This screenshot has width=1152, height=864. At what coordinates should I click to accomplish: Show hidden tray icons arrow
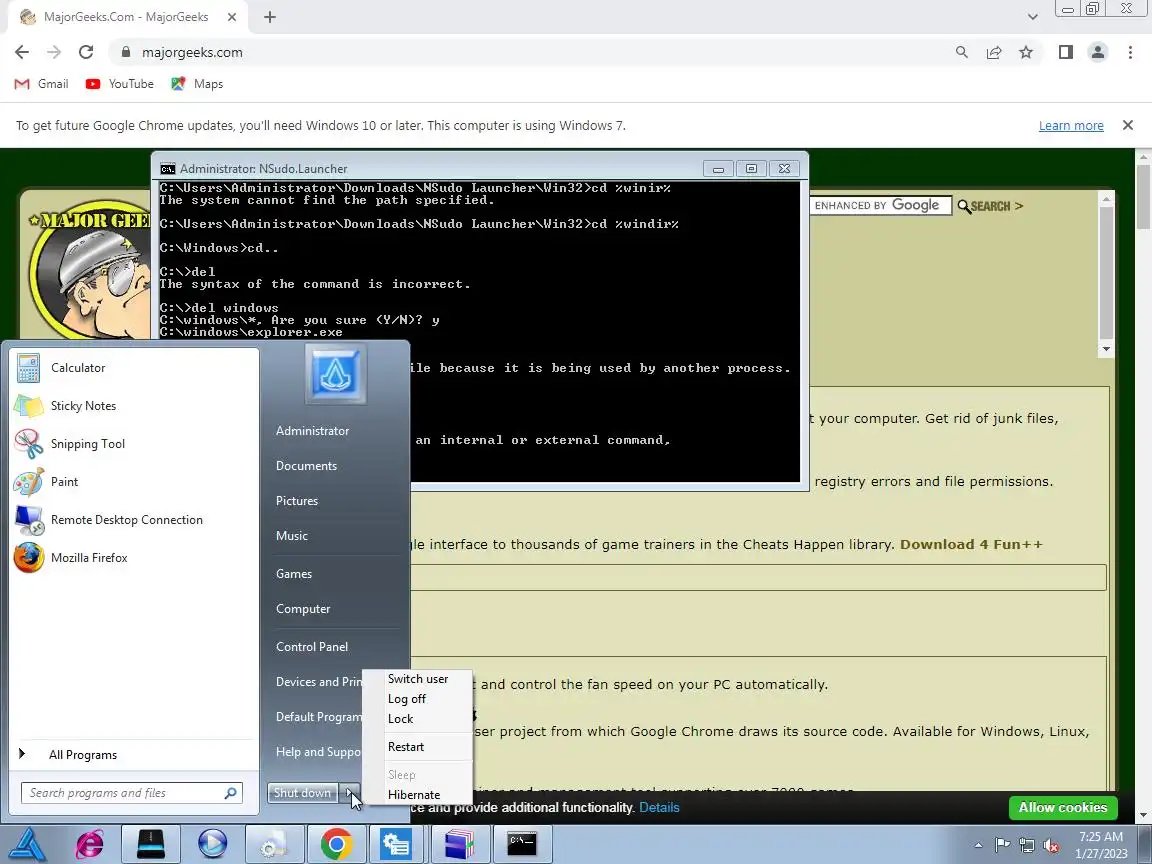pyautogui.click(x=978, y=846)
